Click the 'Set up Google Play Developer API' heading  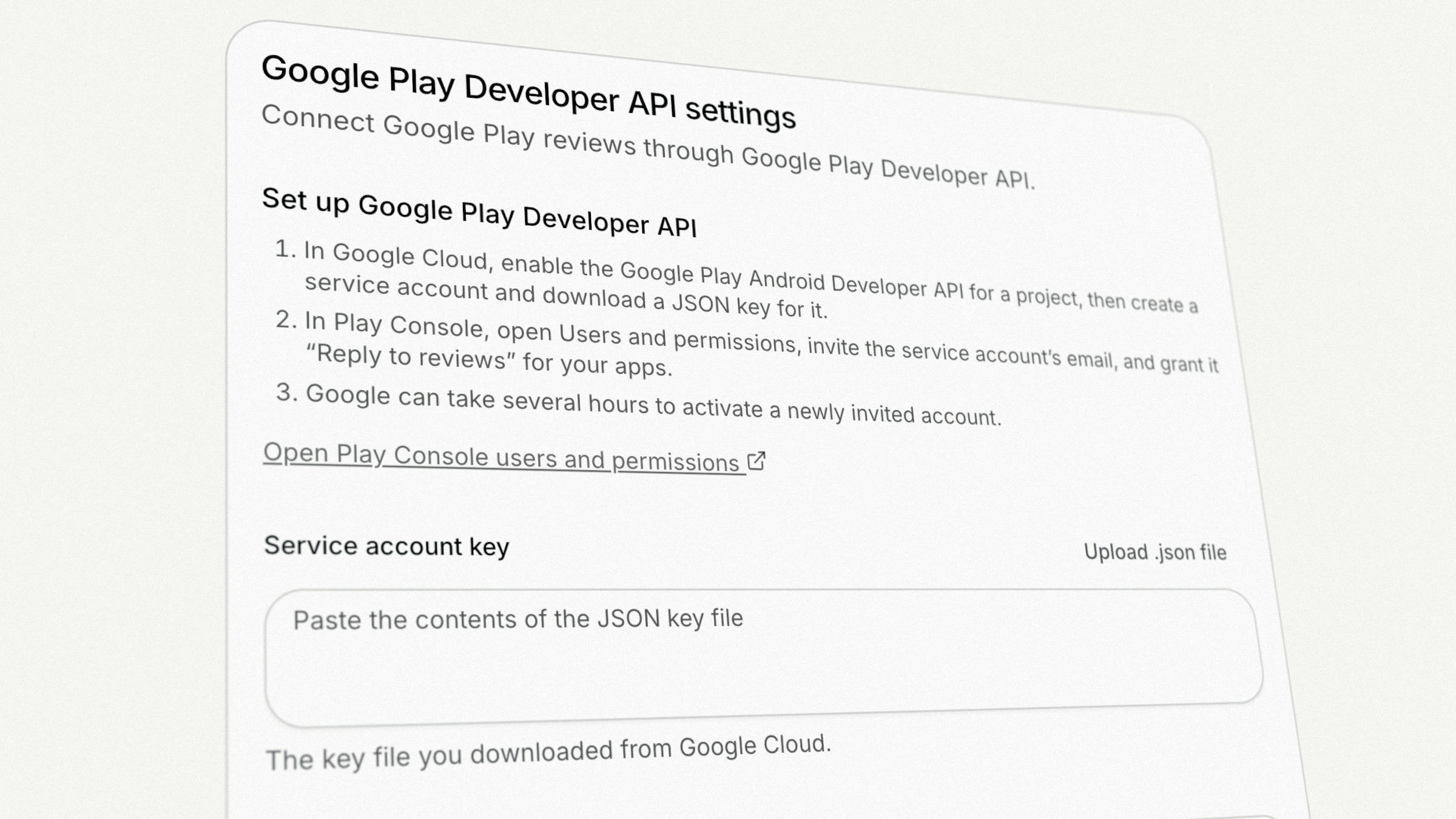[479, 212]
